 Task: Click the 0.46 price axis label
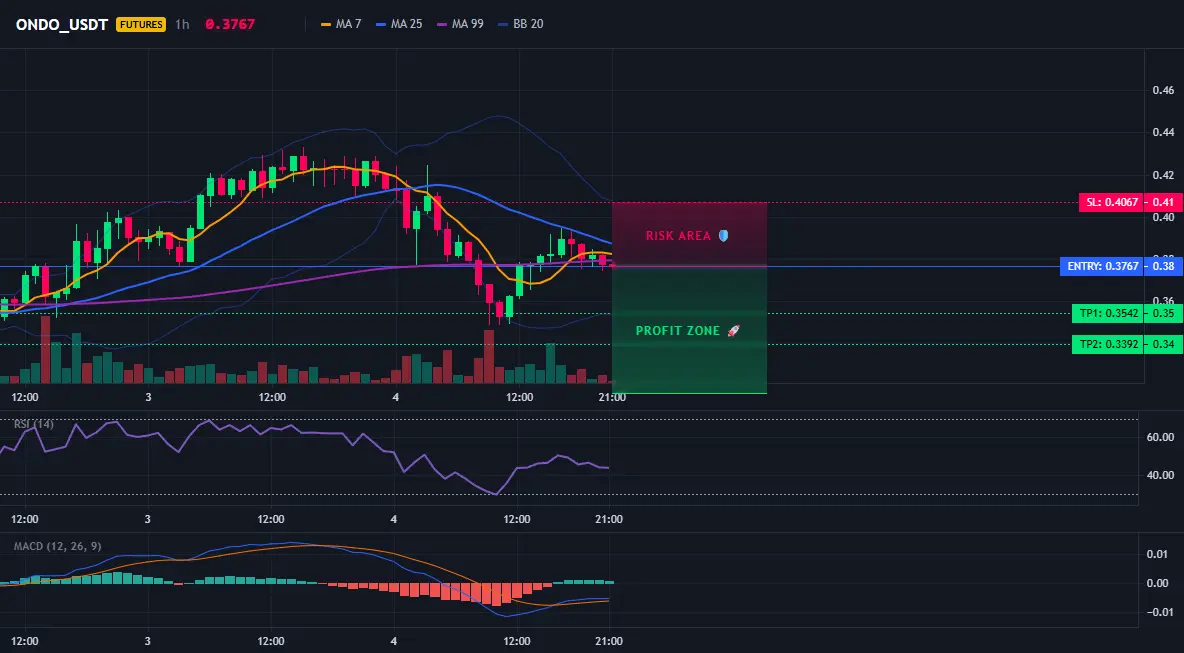pos(1163,90)
